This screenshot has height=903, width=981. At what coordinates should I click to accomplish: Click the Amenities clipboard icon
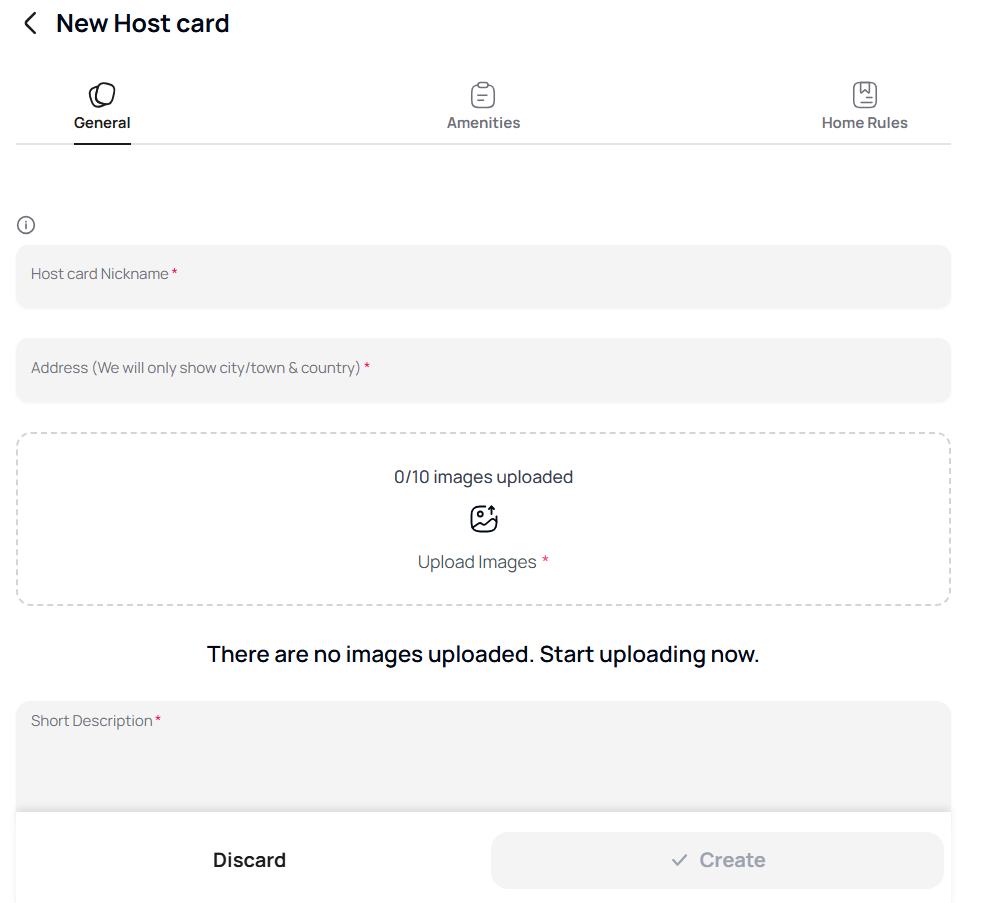pyautogui.click(x=483, y=94)
